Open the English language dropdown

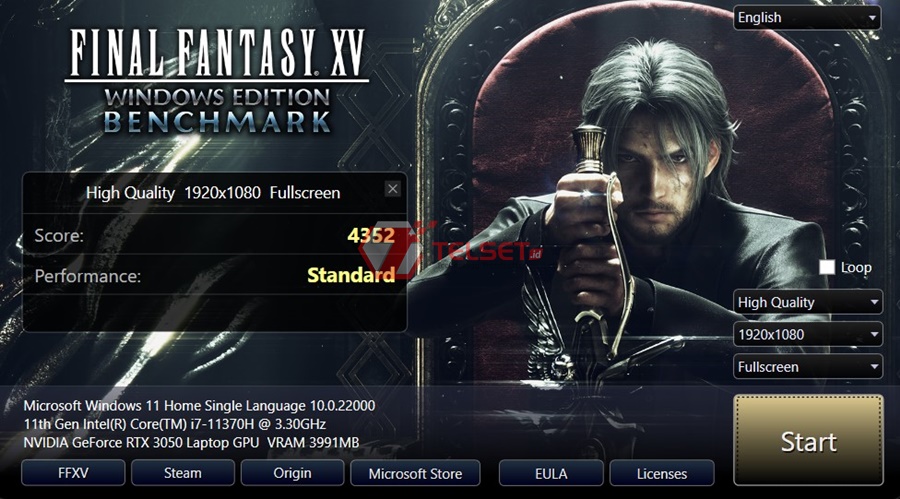(x=807, y=18)
